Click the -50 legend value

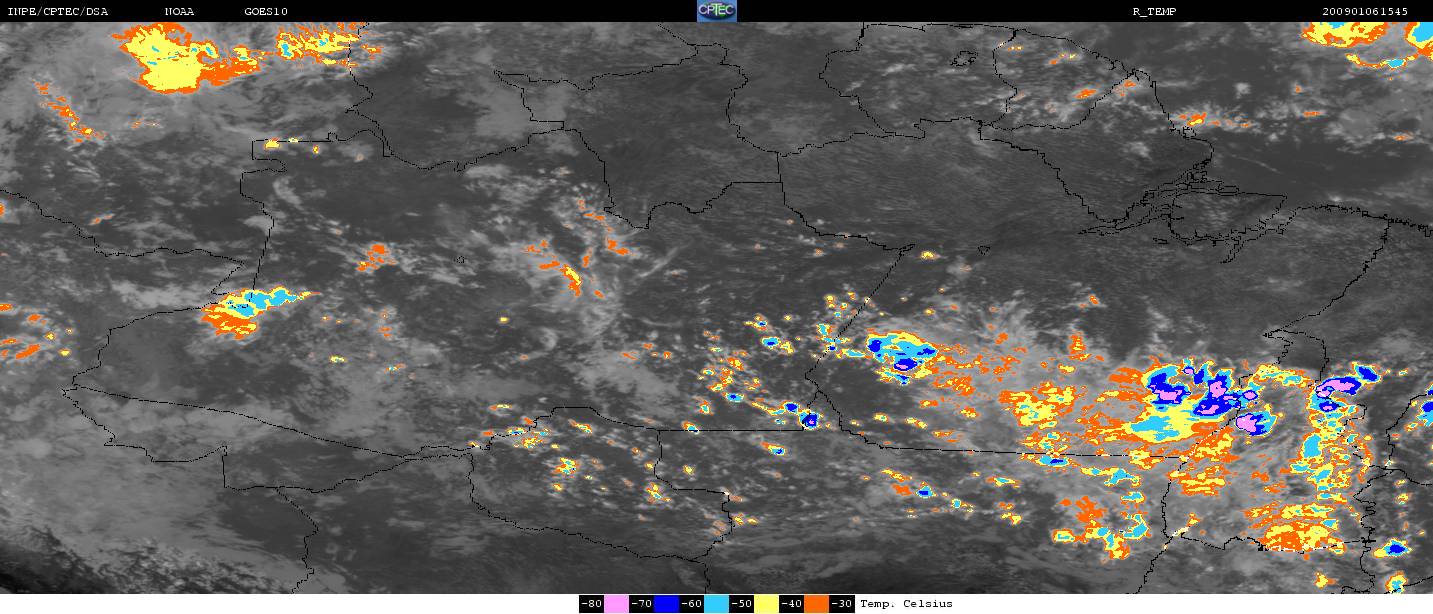coord(741,604)
